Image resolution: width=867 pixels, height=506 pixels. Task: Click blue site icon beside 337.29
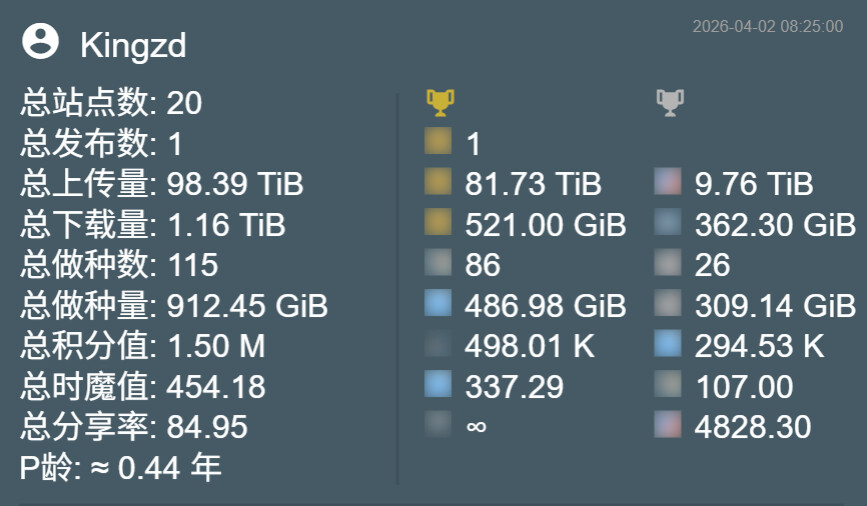click(x=438, y=384)
